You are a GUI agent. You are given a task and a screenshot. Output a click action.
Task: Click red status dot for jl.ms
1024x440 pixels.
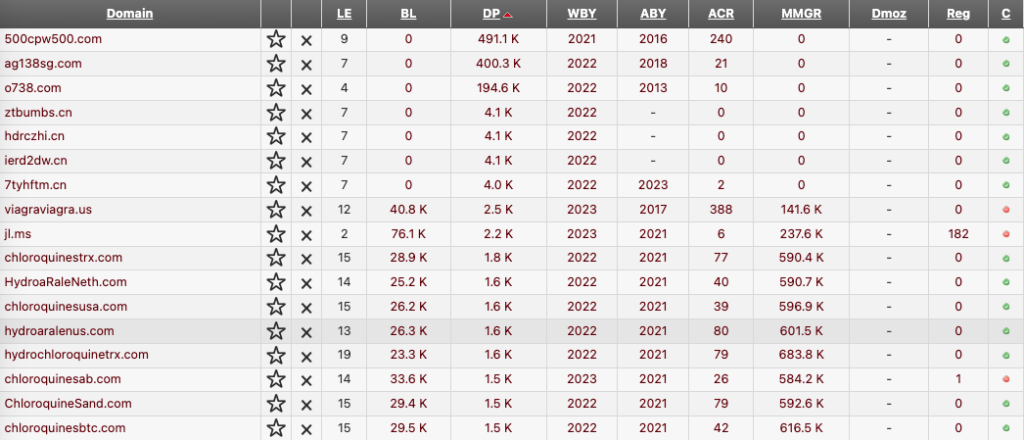coord(1006,234)
